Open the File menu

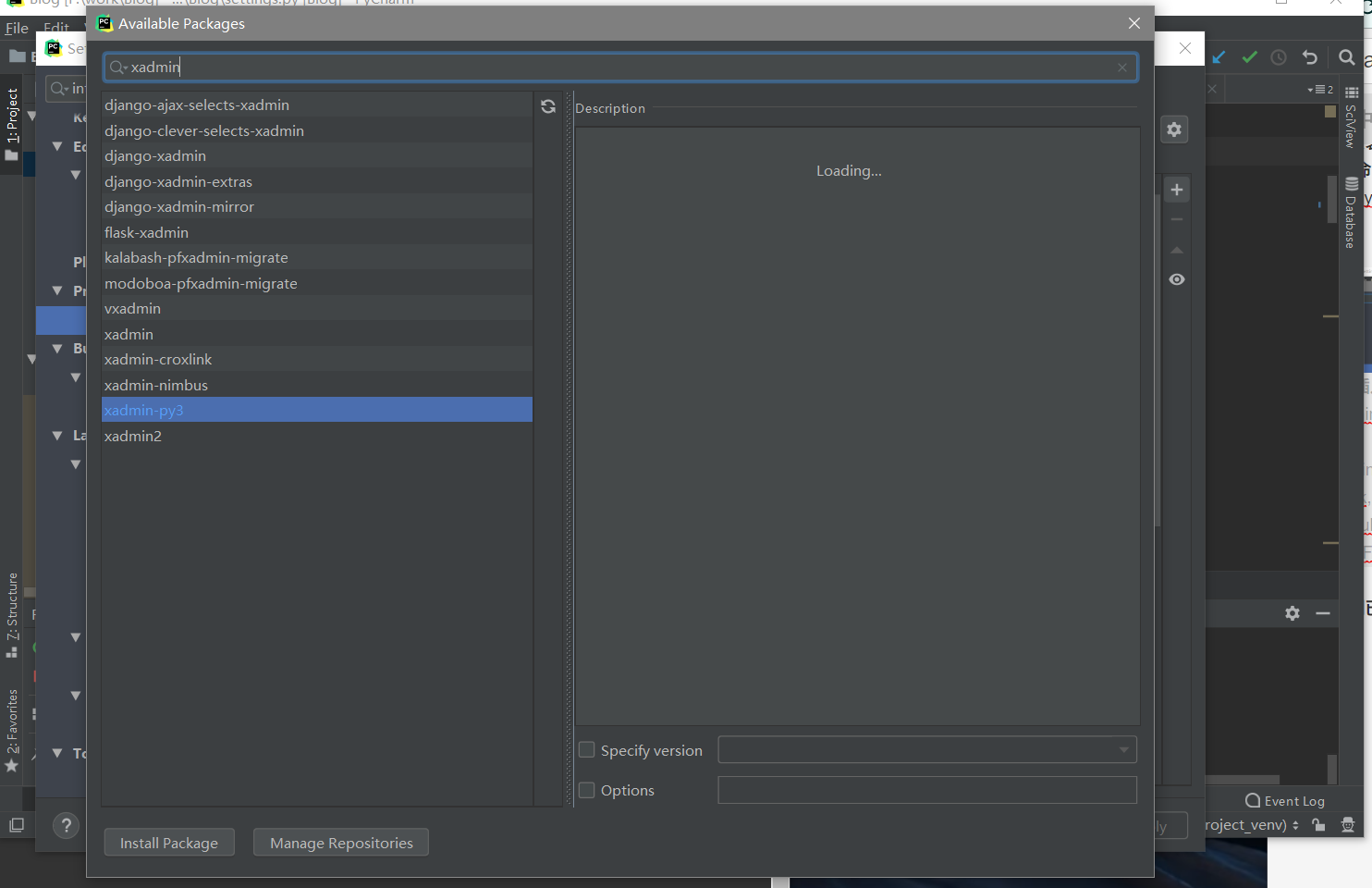(17, 29)
